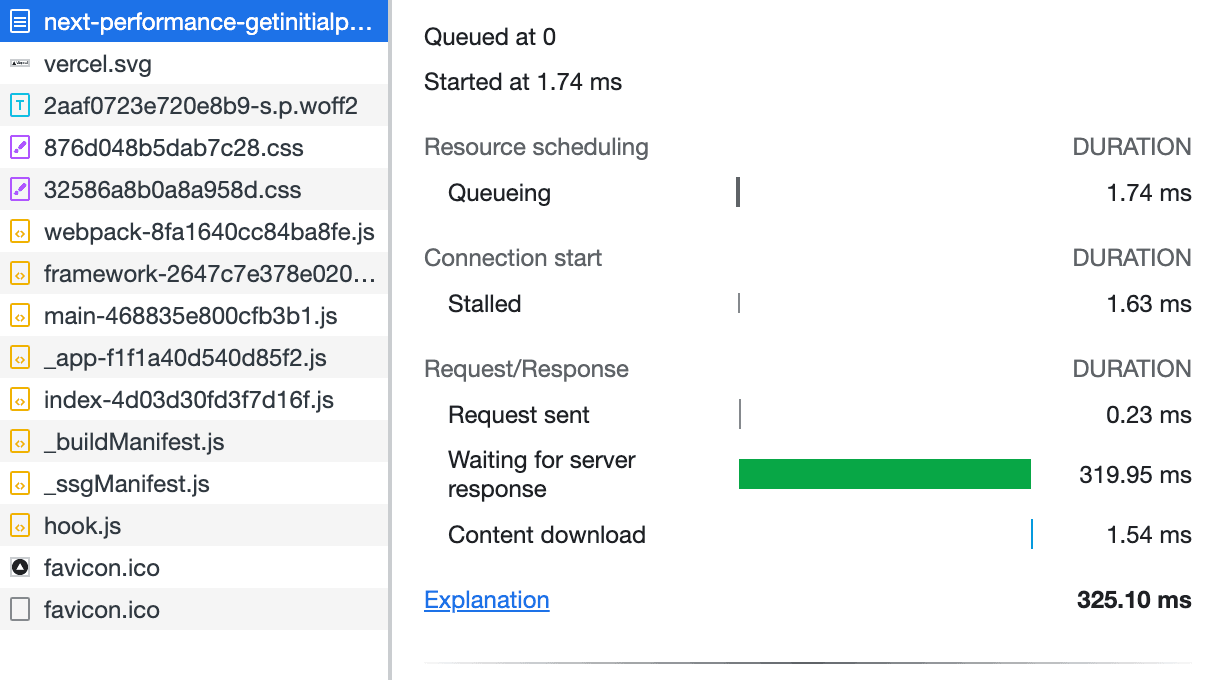Image resolution: width=1222 pixels, height=680 pixels.
Task: Open the Explanation link
Action: click(x=486, y=600)
